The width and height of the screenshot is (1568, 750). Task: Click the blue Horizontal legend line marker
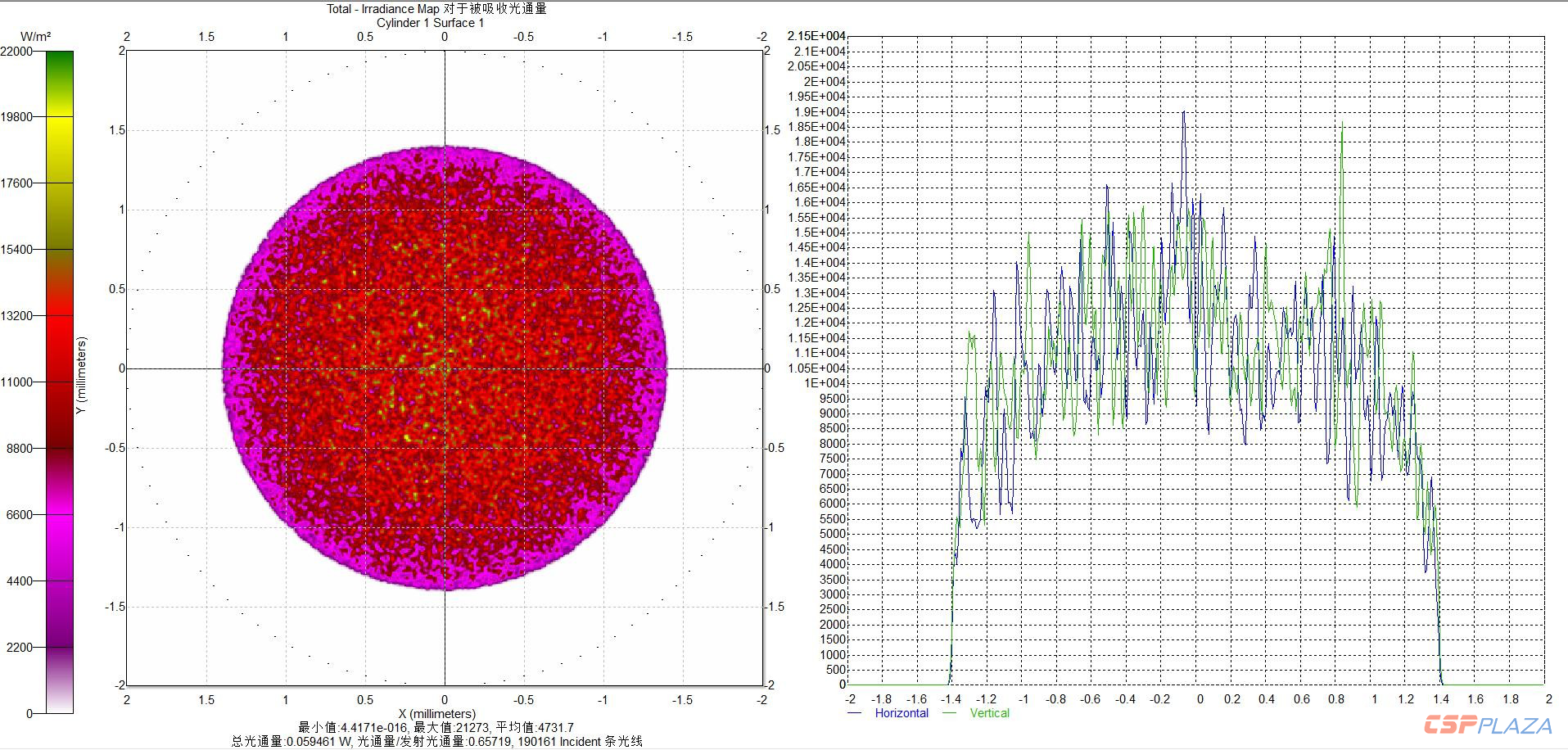855,713
